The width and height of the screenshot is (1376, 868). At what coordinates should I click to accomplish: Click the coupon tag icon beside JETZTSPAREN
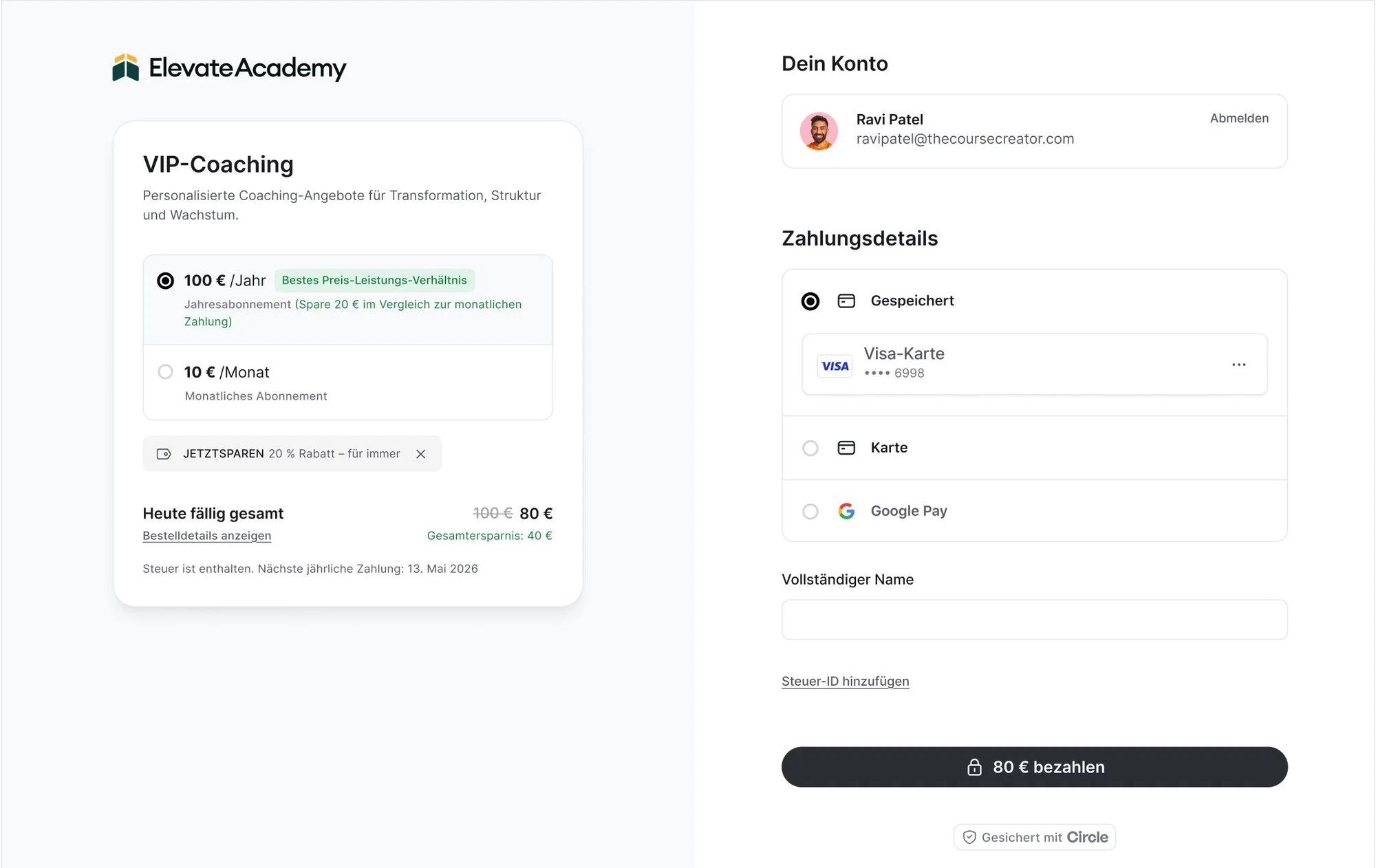click(x=164, y=454)
